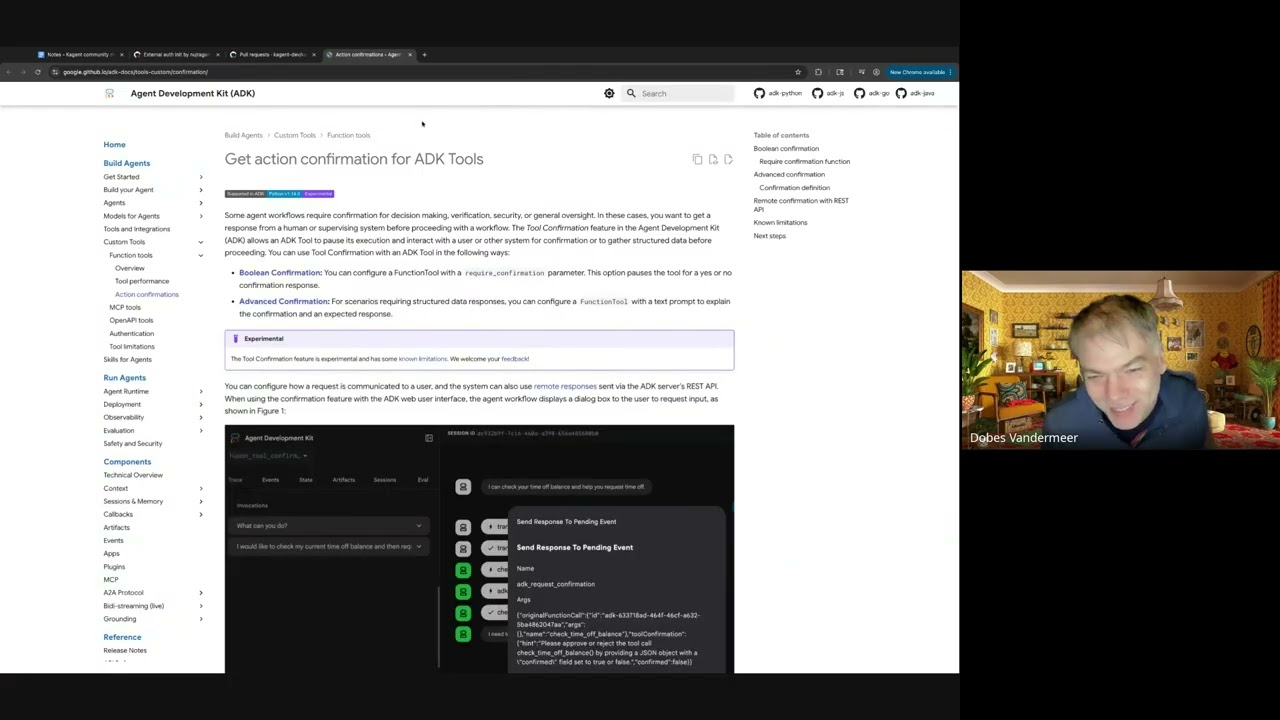Screen dimensions: 1280x720
Task: Open the Home sidebar link
Action: point(114,144)
